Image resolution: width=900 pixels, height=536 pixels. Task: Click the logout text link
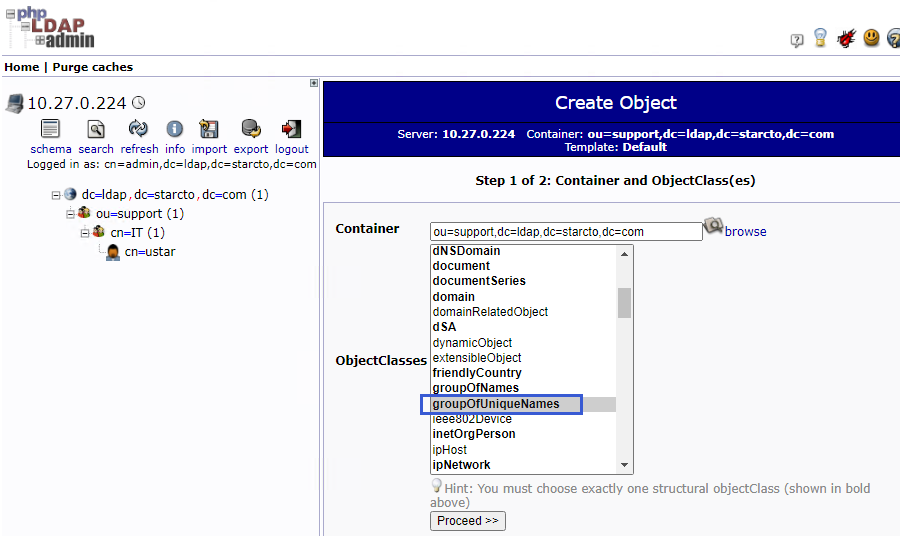coord(292,149)
